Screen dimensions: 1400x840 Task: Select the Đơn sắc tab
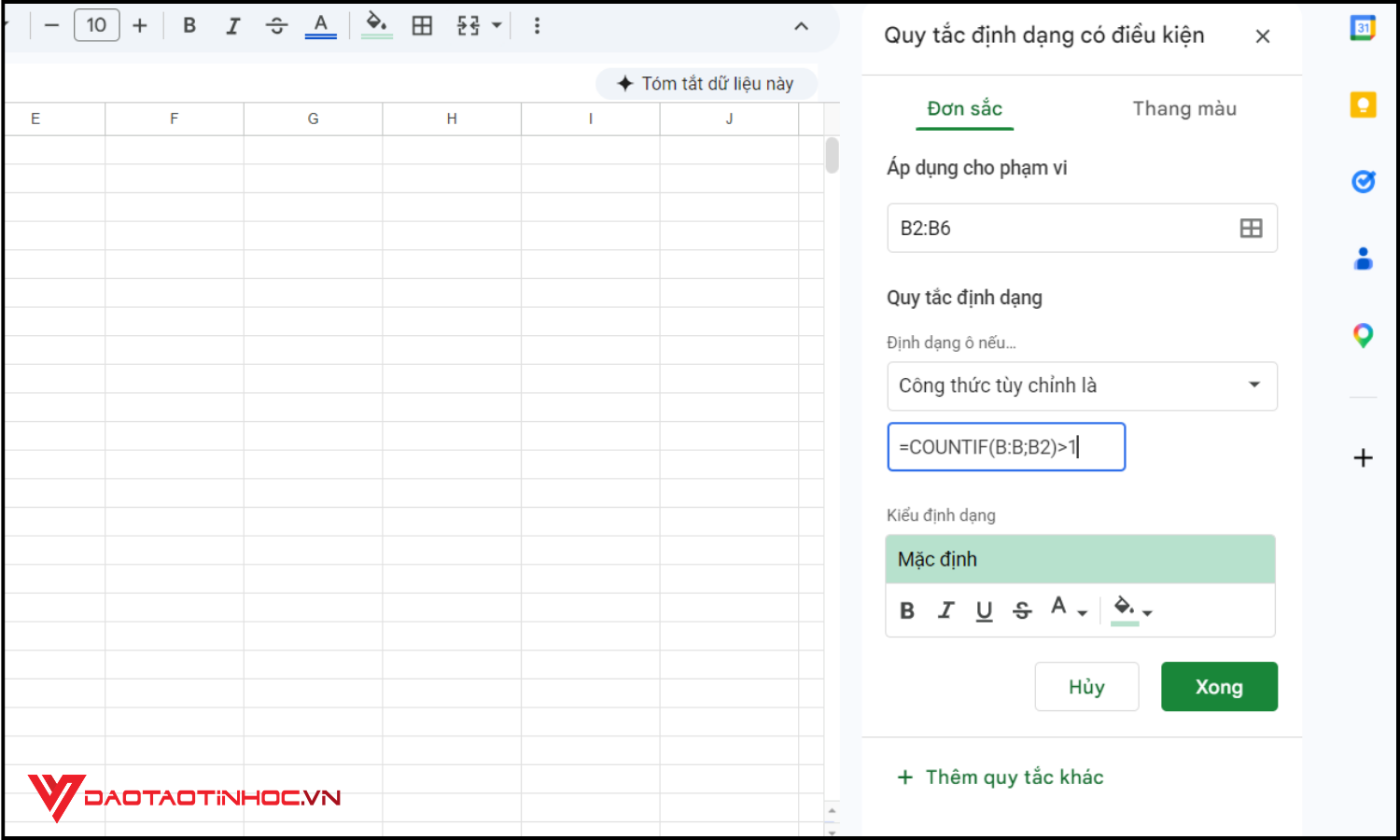coord(964,108)
